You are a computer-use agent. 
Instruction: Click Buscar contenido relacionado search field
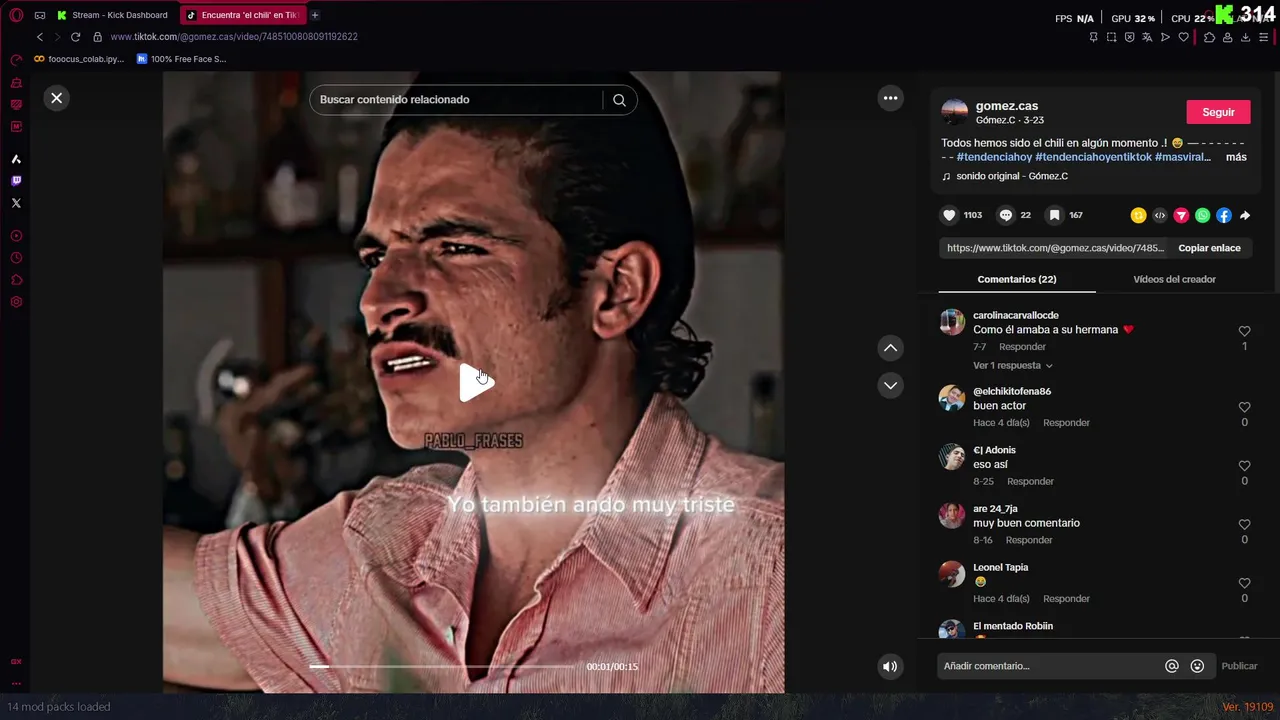tap(456, 100)
